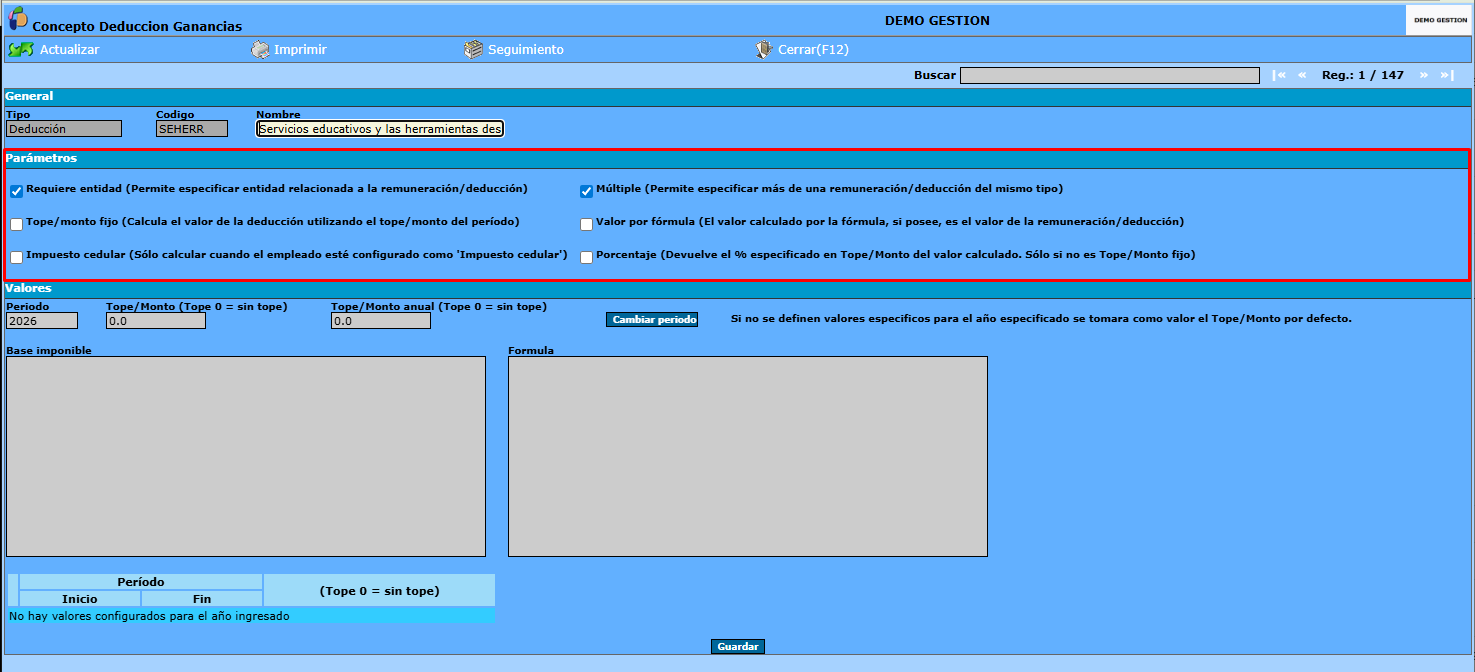Click the application logo icon at top-left
The image size is (1475, 672).
pos(18,17)
